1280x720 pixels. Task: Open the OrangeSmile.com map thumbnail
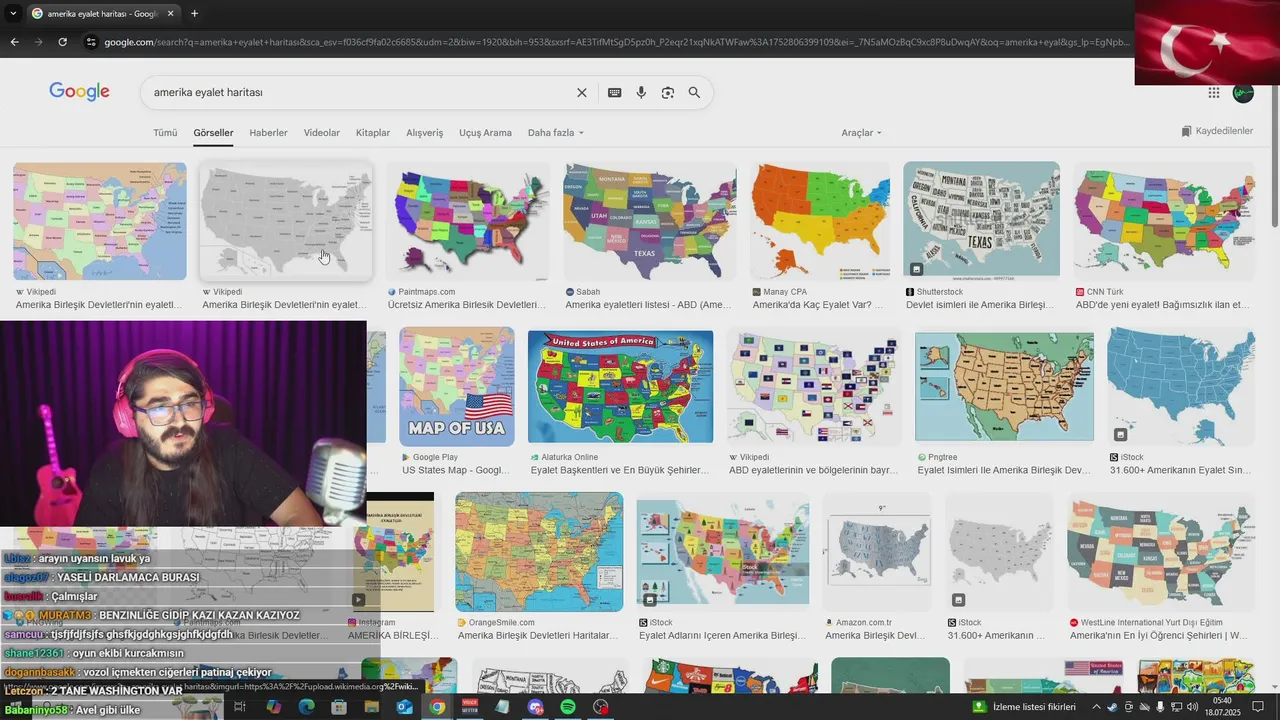[x=539, y=552]
